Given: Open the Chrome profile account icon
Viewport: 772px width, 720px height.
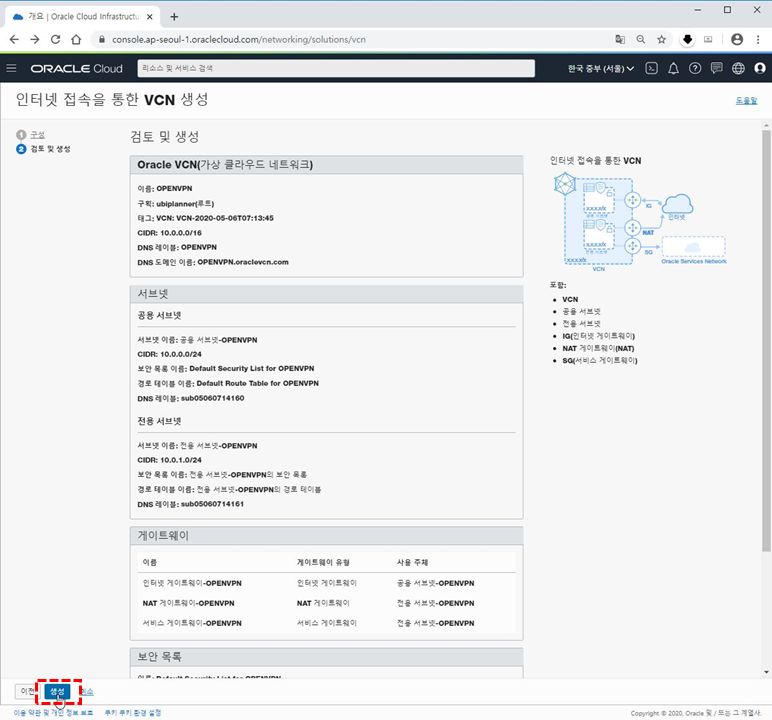Looking at the screenshot, I should point(737,39).
